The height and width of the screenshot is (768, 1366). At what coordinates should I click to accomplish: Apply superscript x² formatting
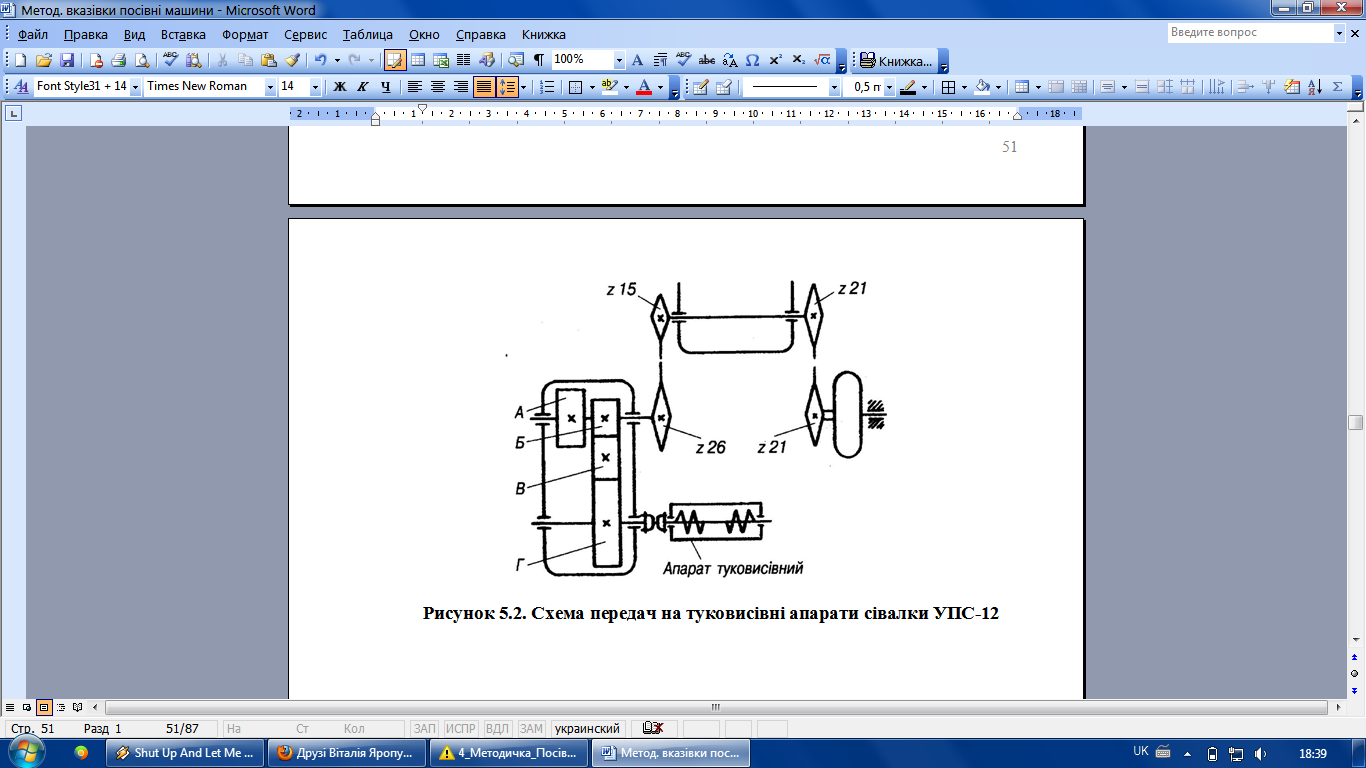[776, 60]
